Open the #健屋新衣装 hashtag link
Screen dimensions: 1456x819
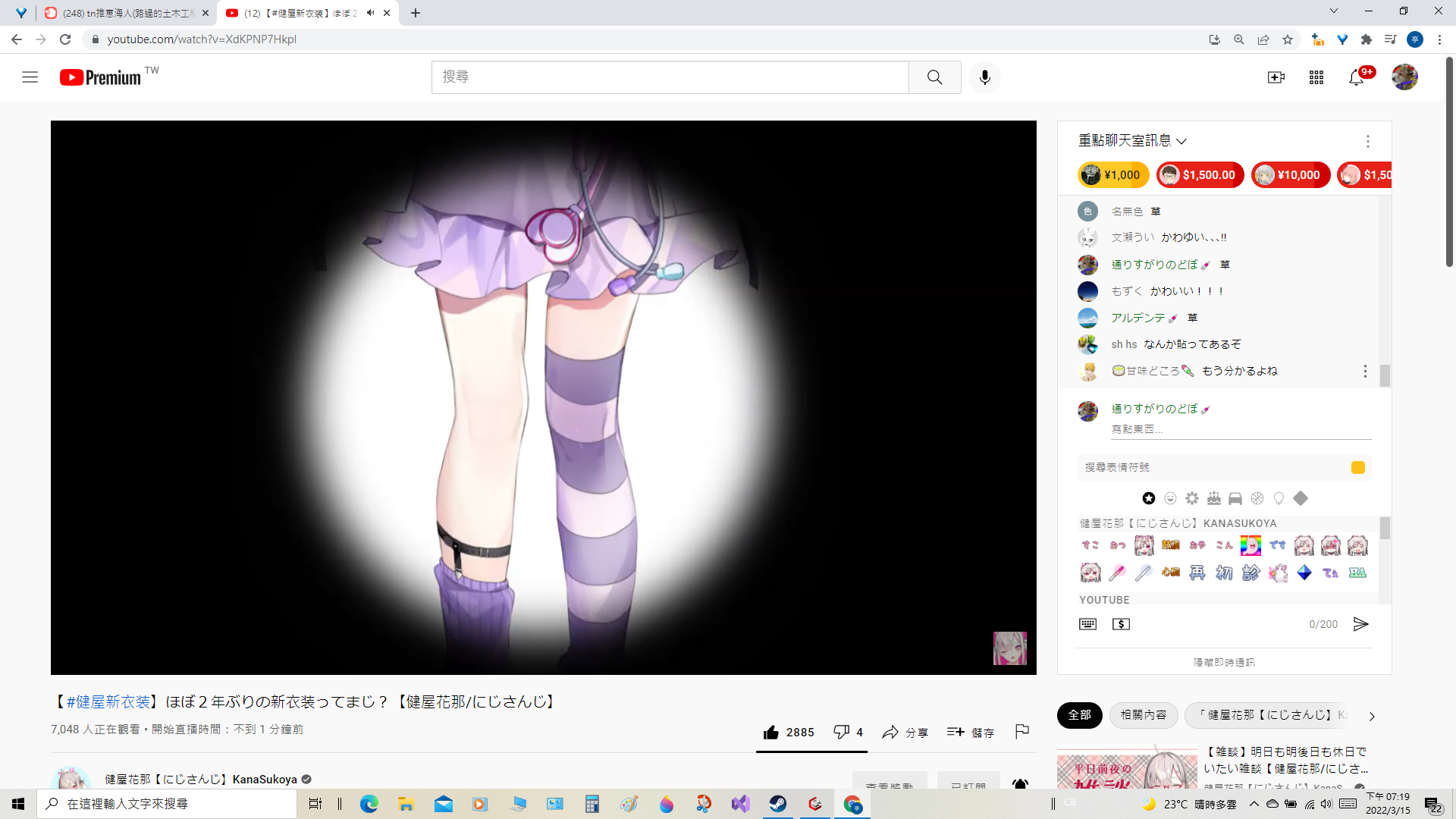coord(108,701)
